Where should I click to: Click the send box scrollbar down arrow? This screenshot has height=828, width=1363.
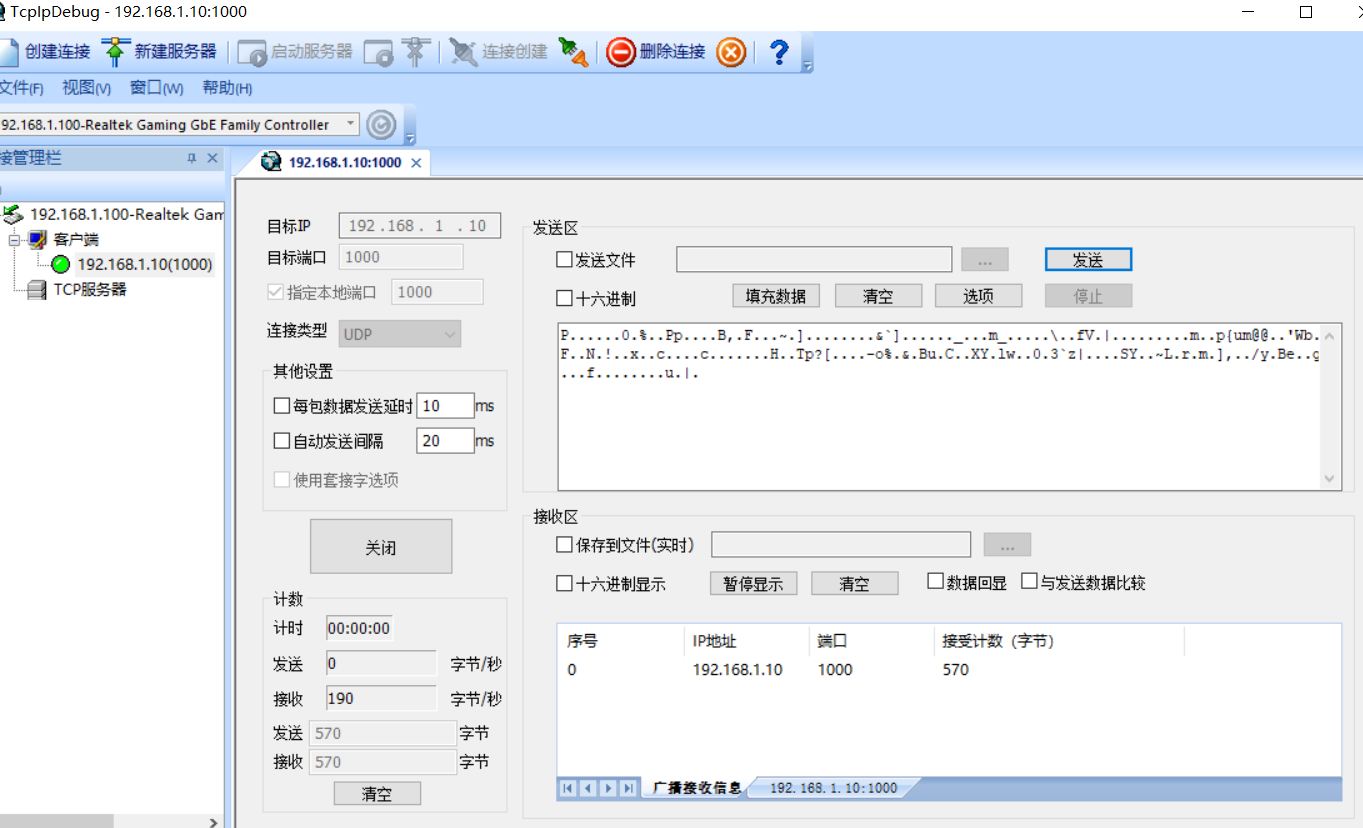tap(1330, 479)
